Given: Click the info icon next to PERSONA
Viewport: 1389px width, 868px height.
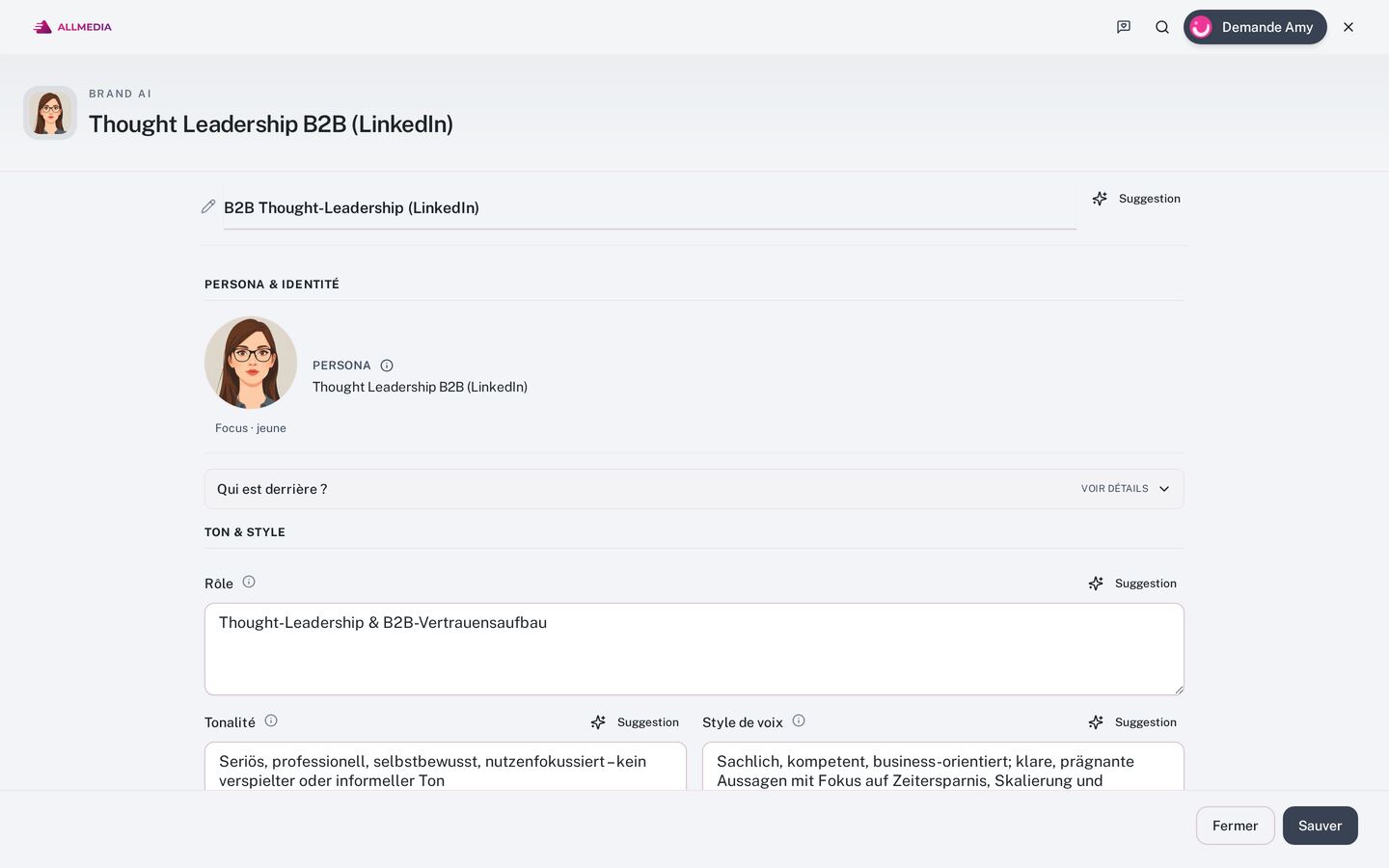Looking at the screenshot, I should (387, 366).
